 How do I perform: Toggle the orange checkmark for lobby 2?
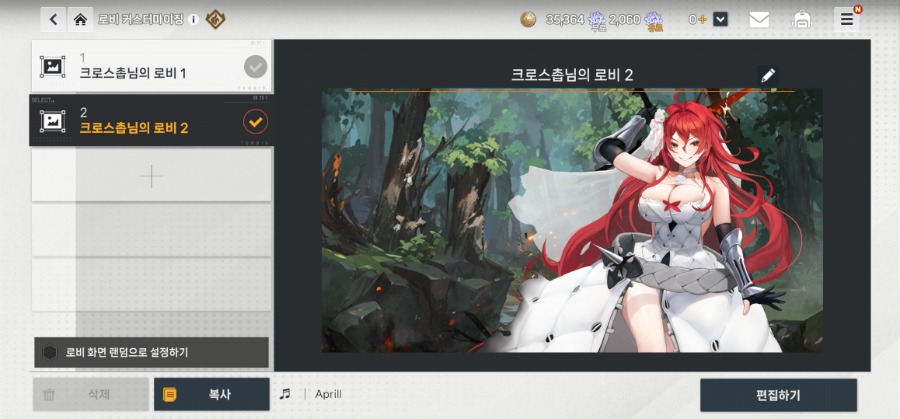click(255, 121)
